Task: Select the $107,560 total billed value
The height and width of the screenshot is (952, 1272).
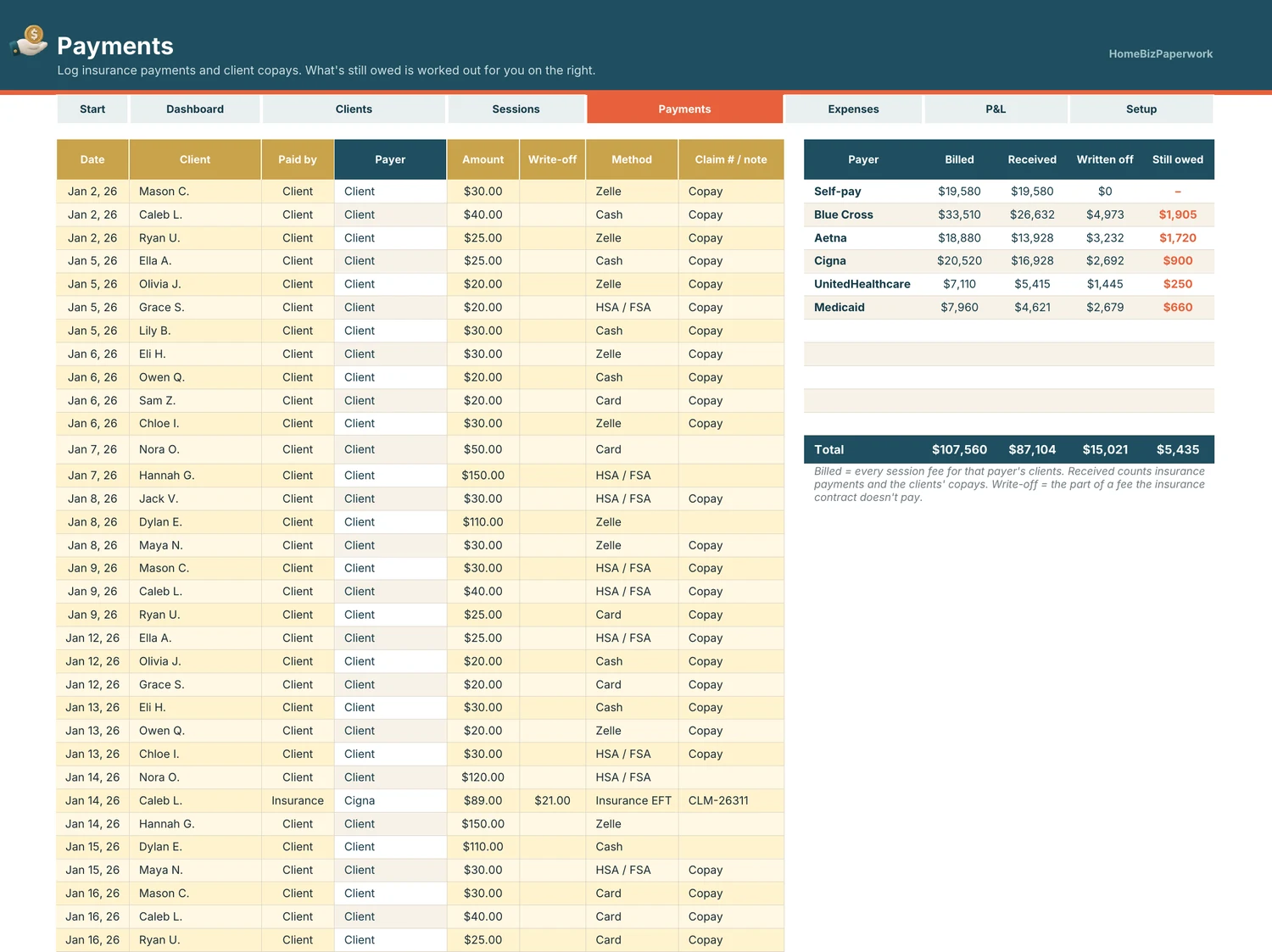Action: click(959, 449)
